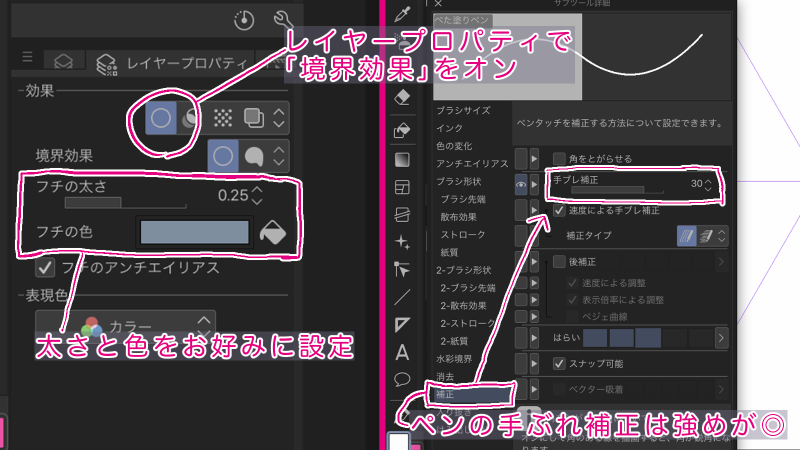Select the straight Line figure tool
This screenshot has height=450, width=800.
click(x=402, y=297)
